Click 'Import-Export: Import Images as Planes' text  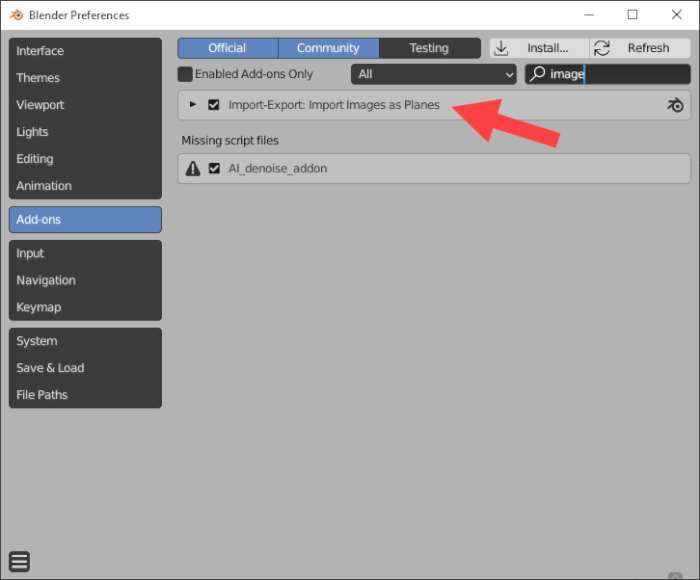[x=334, y=105]
